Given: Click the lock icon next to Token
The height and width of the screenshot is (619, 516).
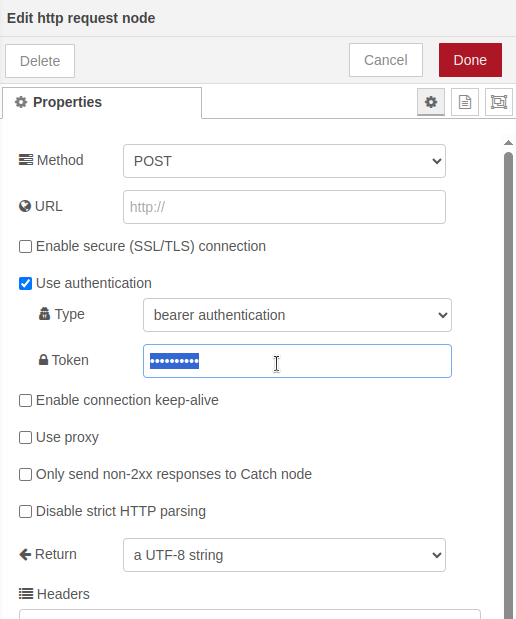Looking at the screenshot, I should click(43, 360).
